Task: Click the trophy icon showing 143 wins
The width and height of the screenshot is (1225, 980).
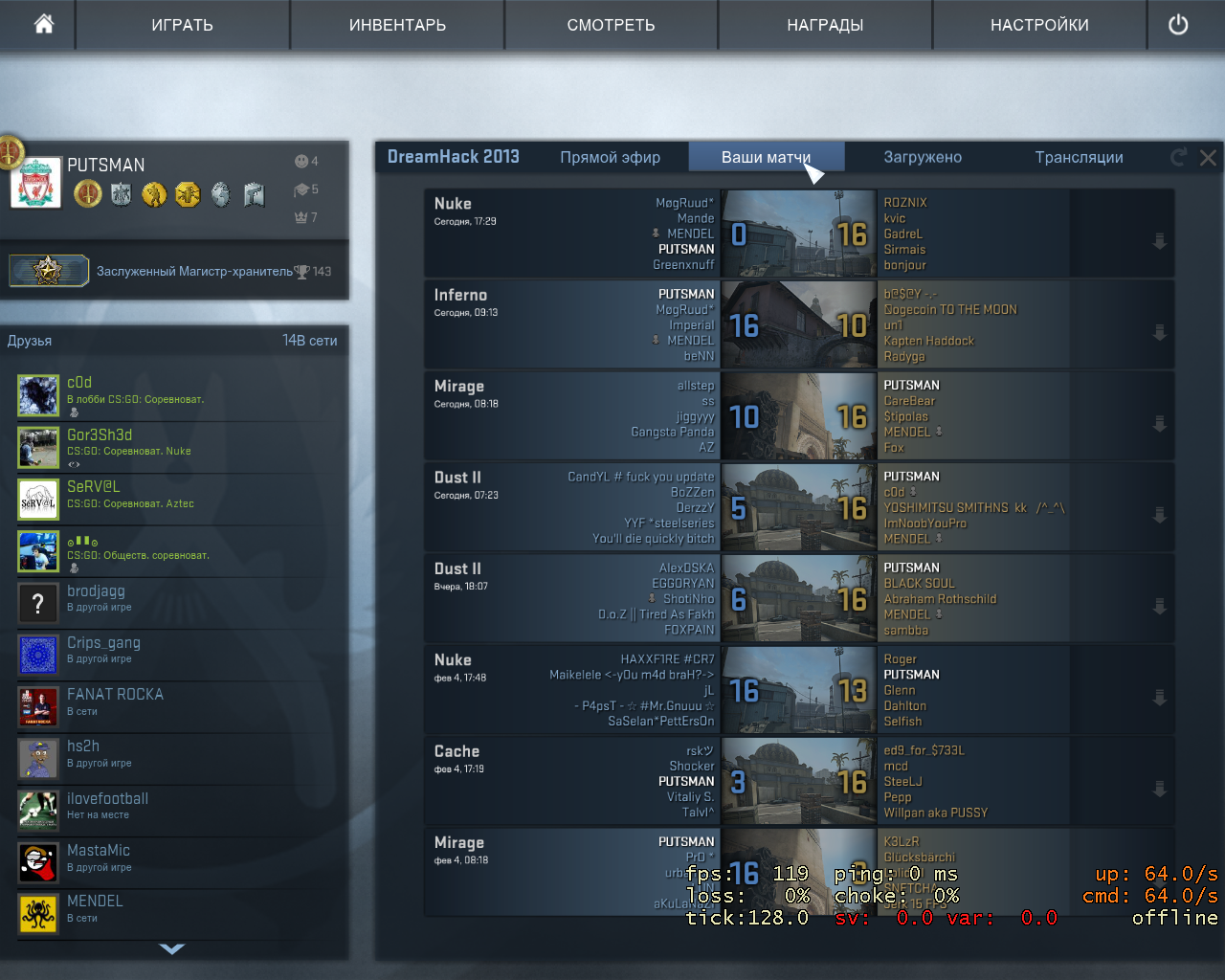Action: coord(302,272)
